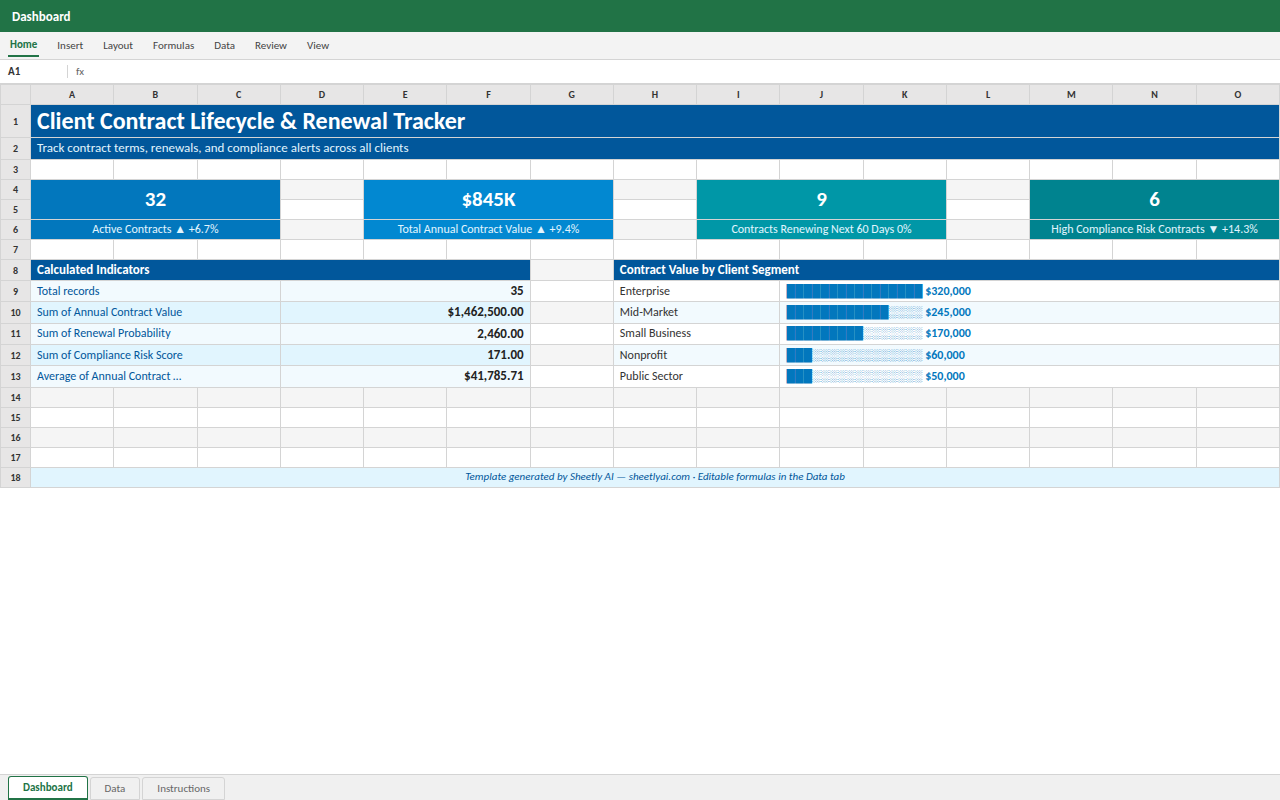Switch to the Insert ribbon tab
The height and width of the screenshot is (800, 1280).
click(70, 45)
